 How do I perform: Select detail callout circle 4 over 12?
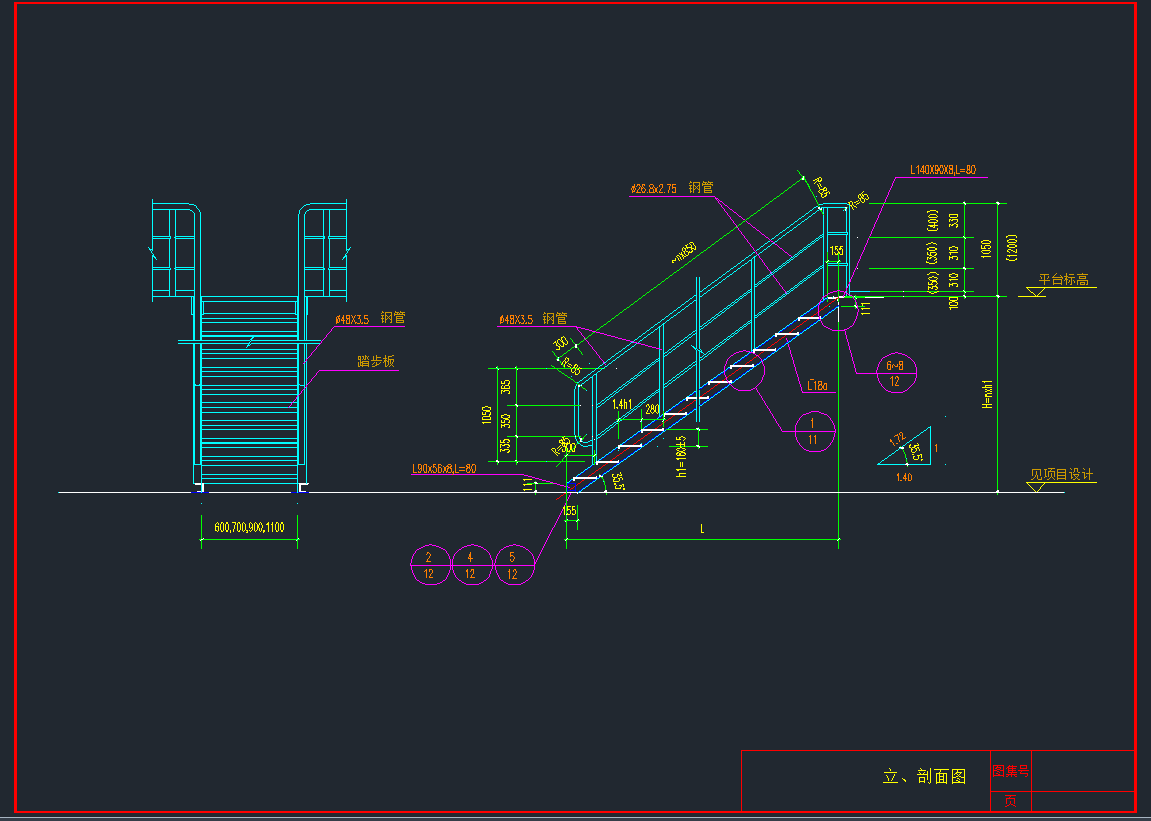pos(470,565)
